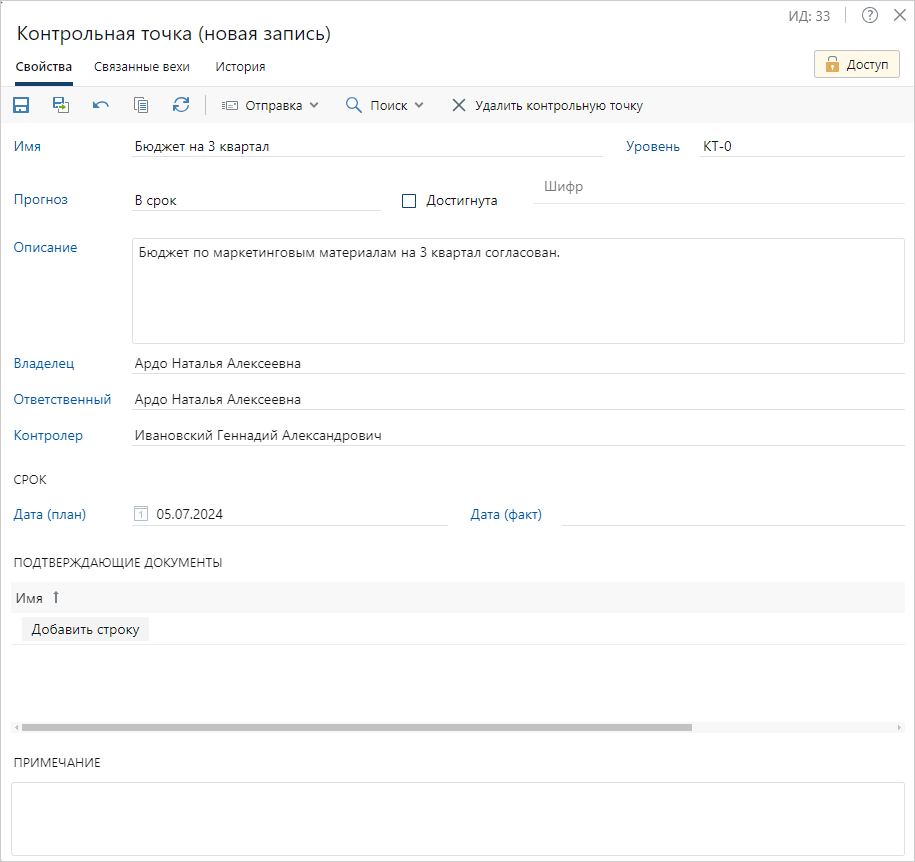Click the Шифр input field
Image resolution: width=915 pixels, height=862 pixels.
pyautogui.click(x=718, y=188)
